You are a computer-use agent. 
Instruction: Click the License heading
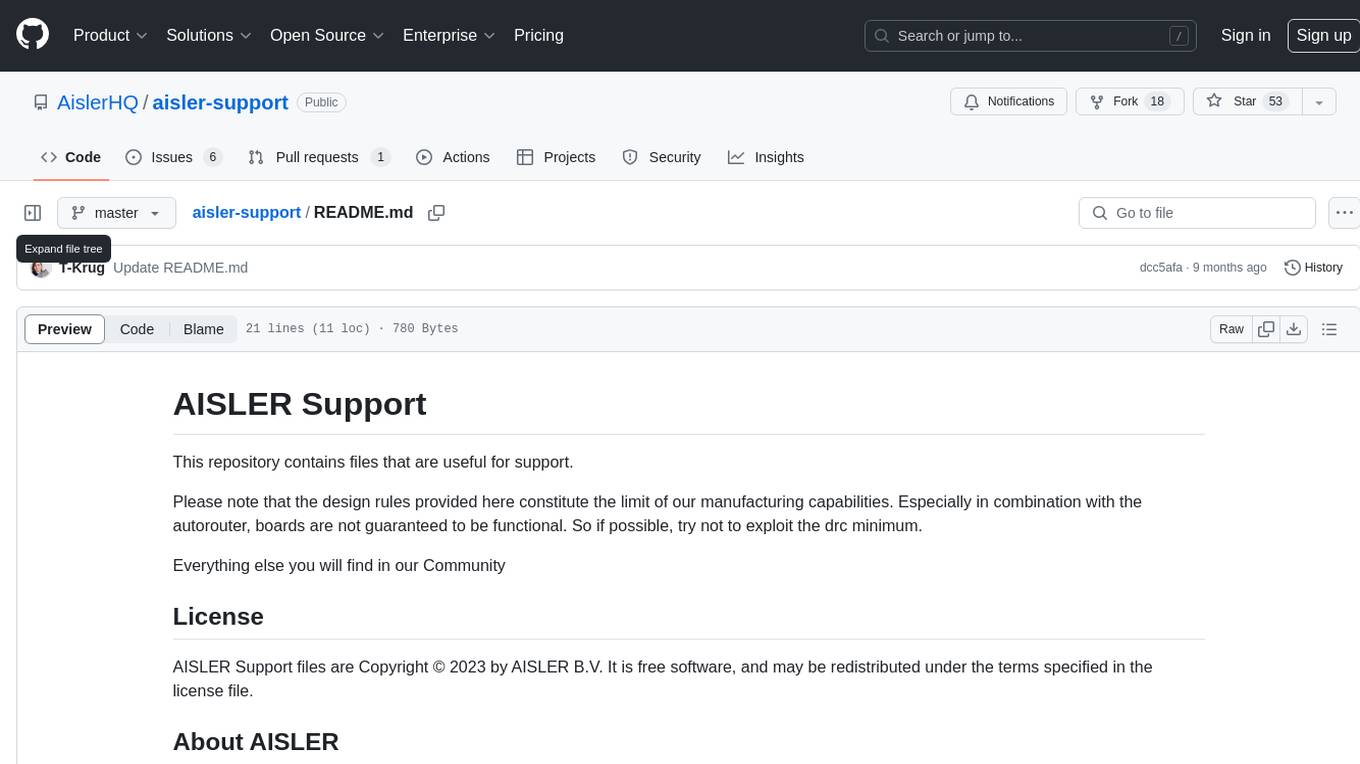[218, 616]
